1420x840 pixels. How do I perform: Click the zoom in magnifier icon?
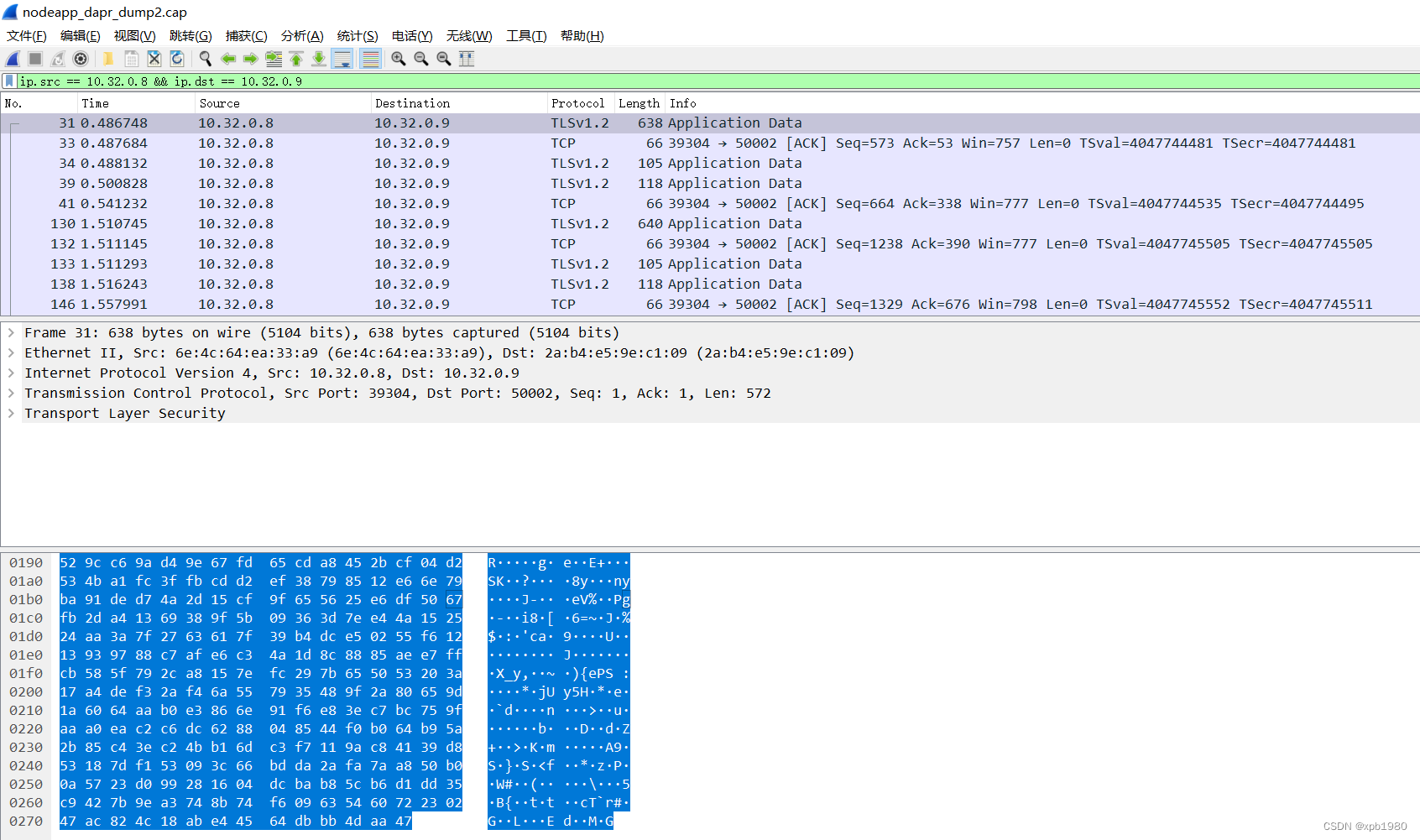[399, 59]
